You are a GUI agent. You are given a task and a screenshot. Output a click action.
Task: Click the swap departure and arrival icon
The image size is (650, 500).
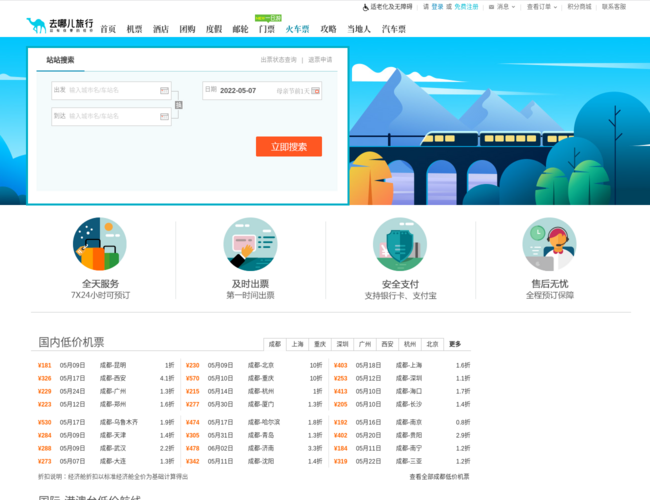(x=178, y=104)
